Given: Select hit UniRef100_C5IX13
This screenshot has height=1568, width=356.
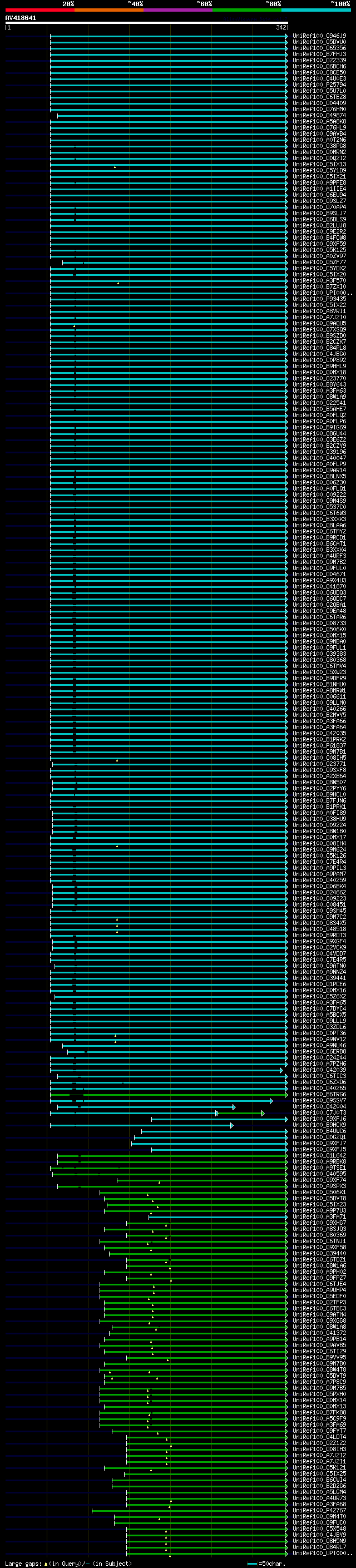Looking at the screenshot, I should tap(319, 164).
